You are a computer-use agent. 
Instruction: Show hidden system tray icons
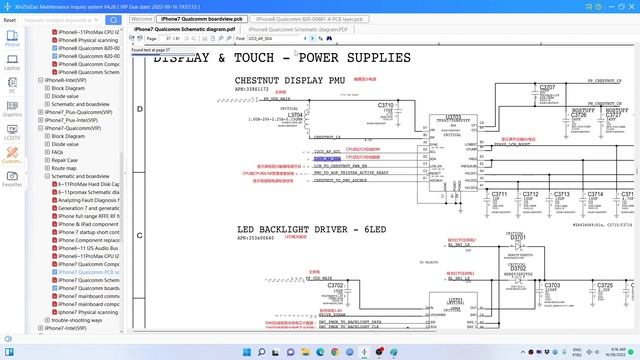[x=522, y=352]
